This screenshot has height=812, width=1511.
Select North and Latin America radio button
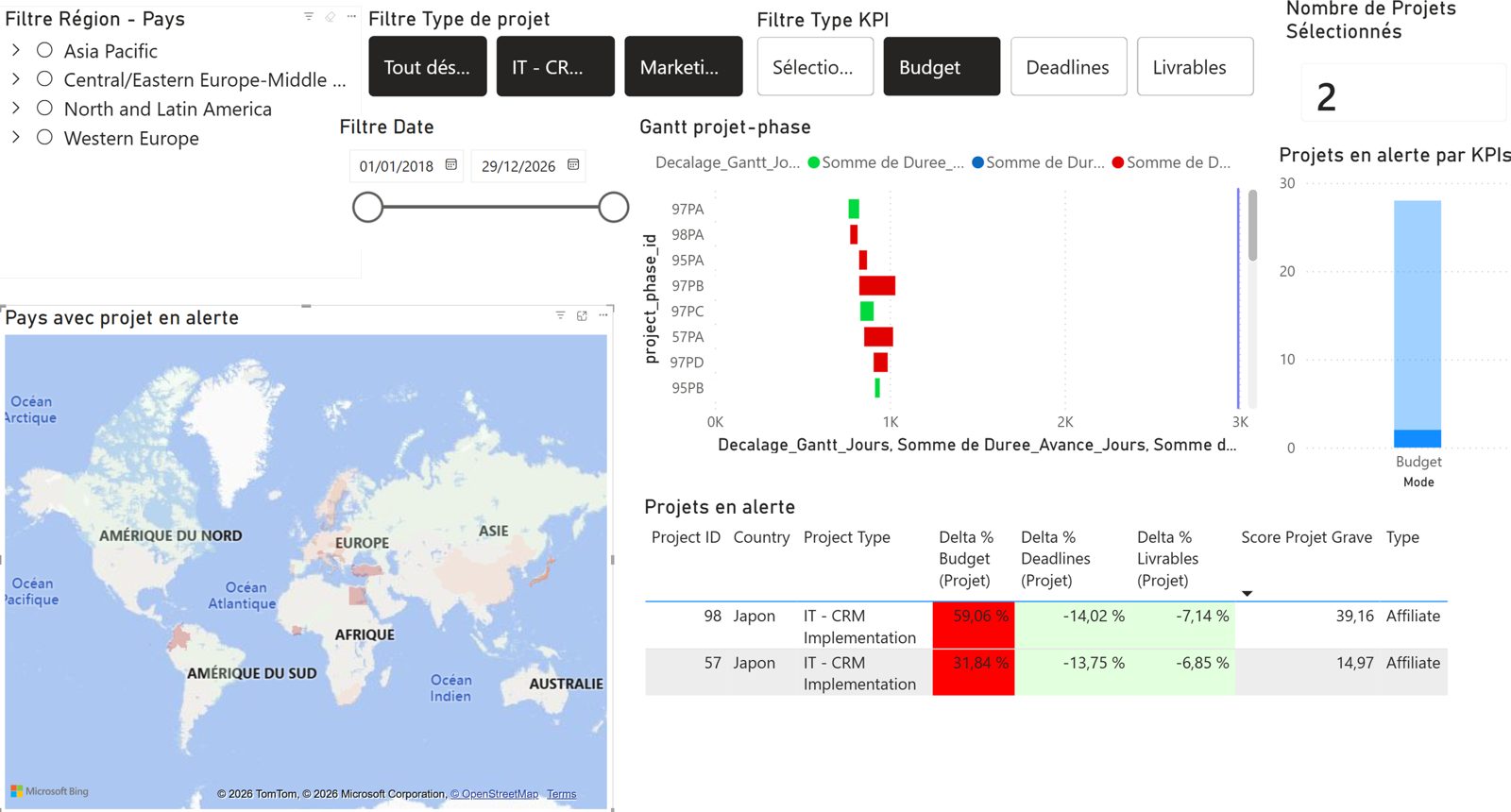coord(44,109)
